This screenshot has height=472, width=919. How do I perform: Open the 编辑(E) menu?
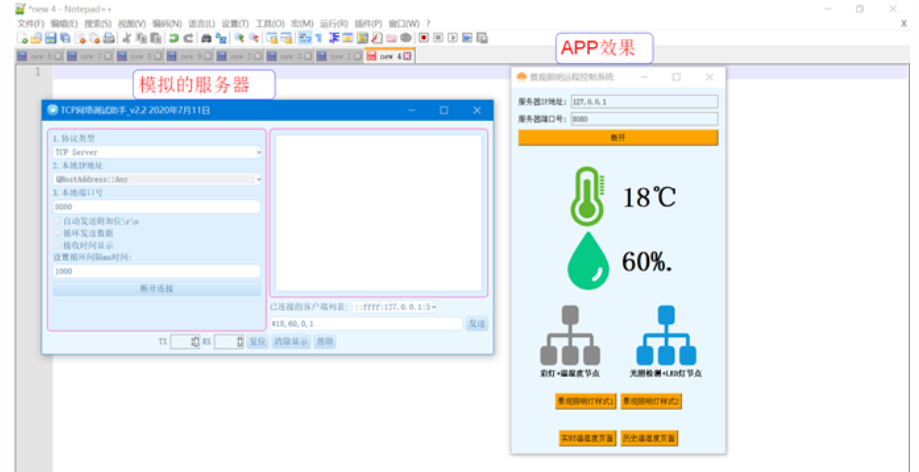click(x=64, y=23)
